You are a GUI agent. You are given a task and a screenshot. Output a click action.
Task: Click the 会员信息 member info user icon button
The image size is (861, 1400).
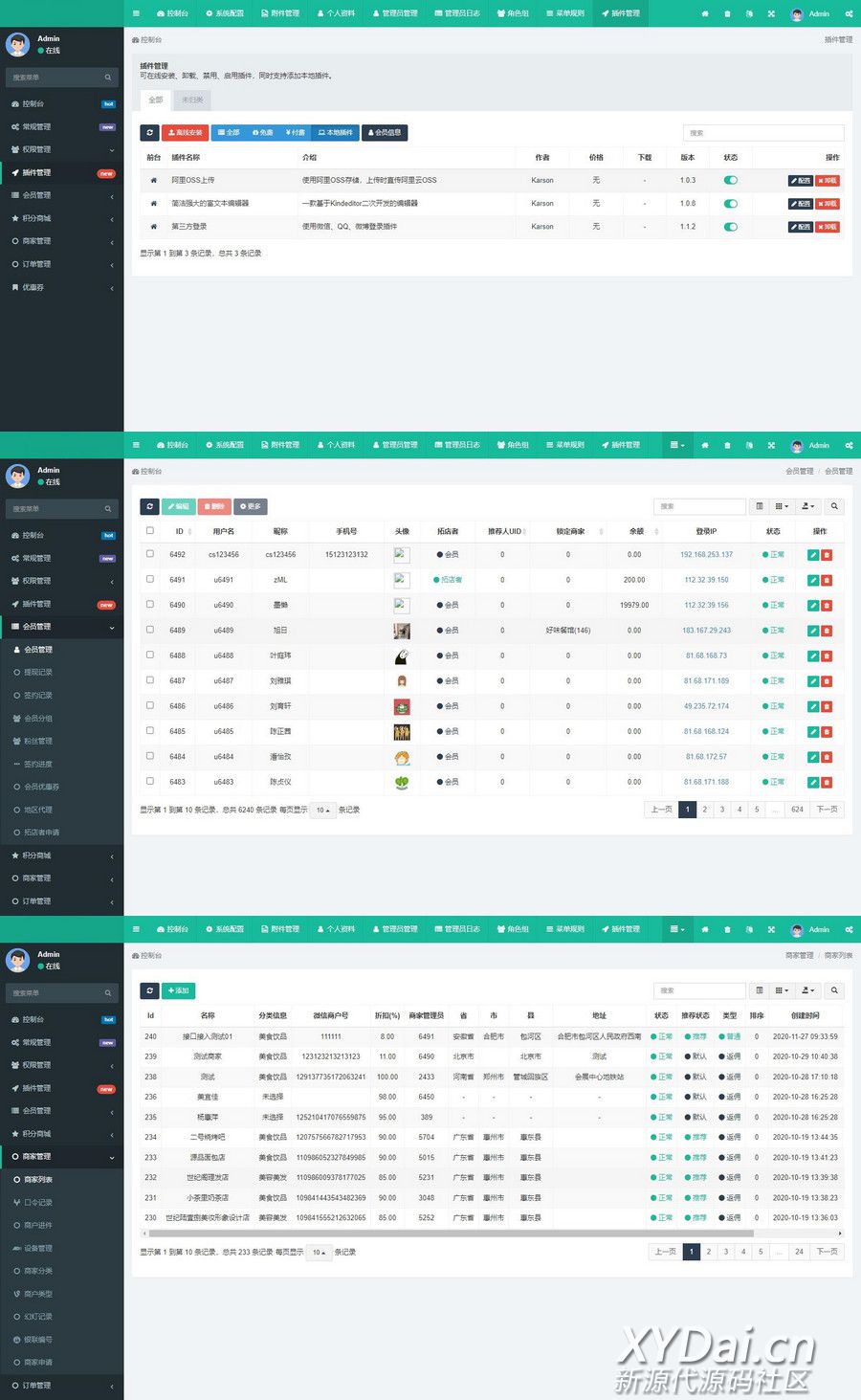tap(385, 133)
